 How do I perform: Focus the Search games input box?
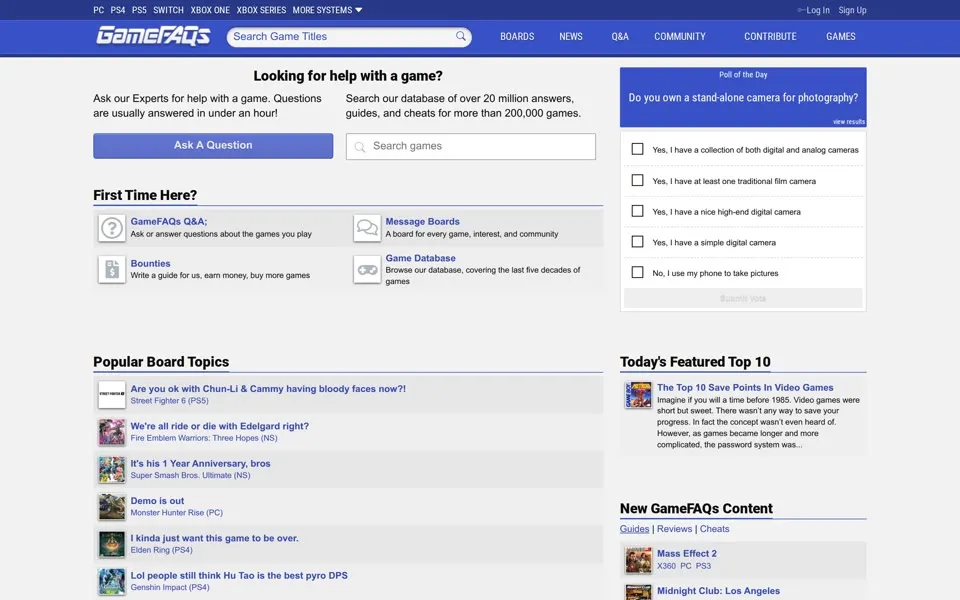pos(470,146)
